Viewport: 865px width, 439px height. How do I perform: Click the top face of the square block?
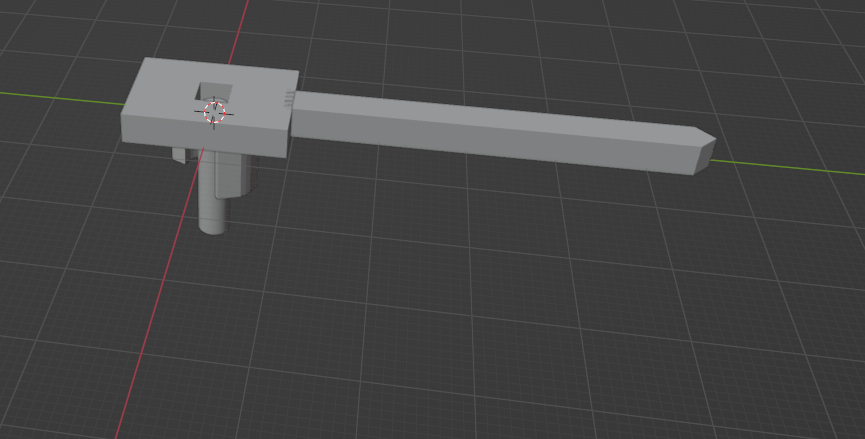click(x=210, y=94)
